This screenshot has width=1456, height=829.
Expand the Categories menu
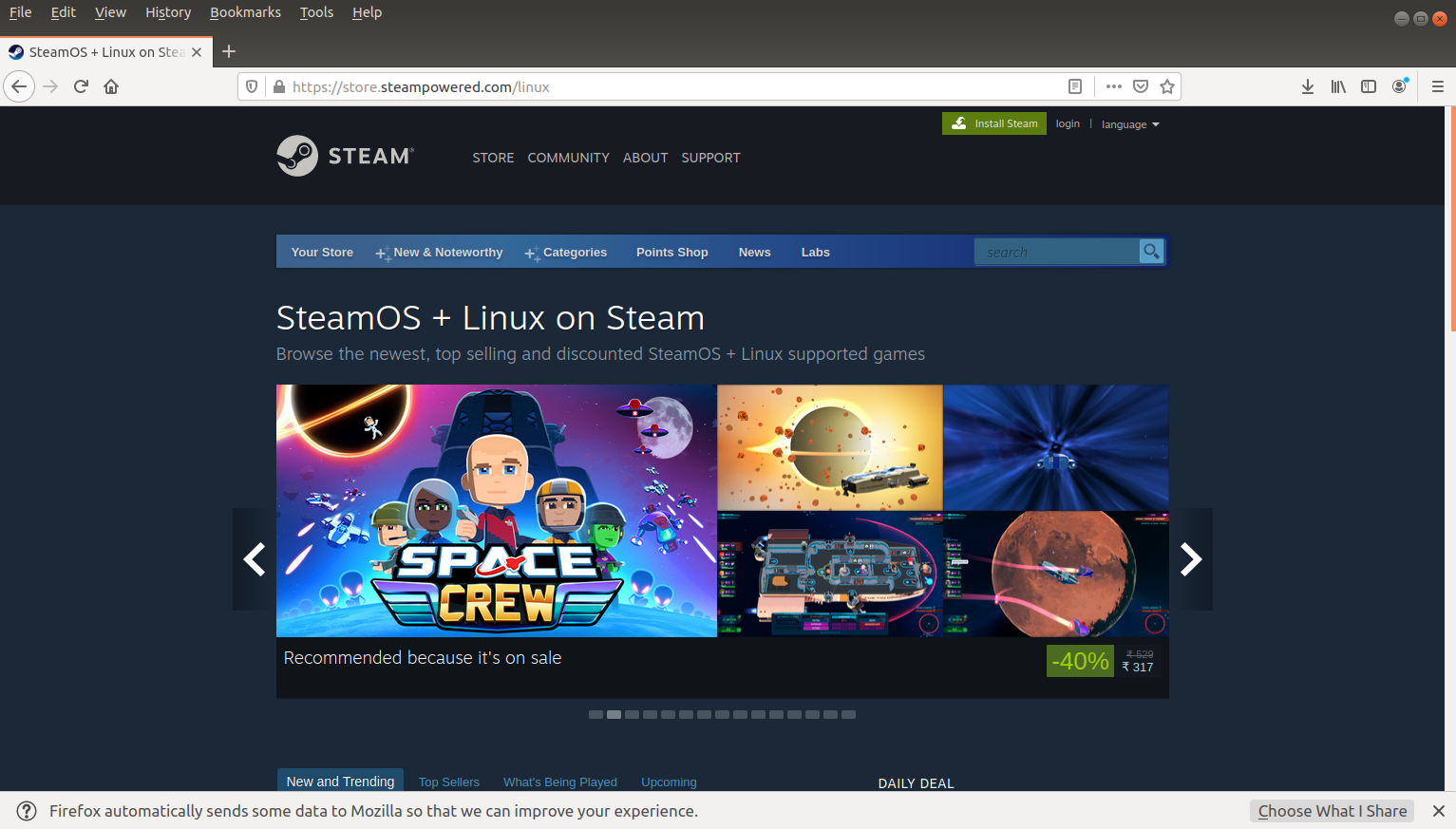(575, 253)
